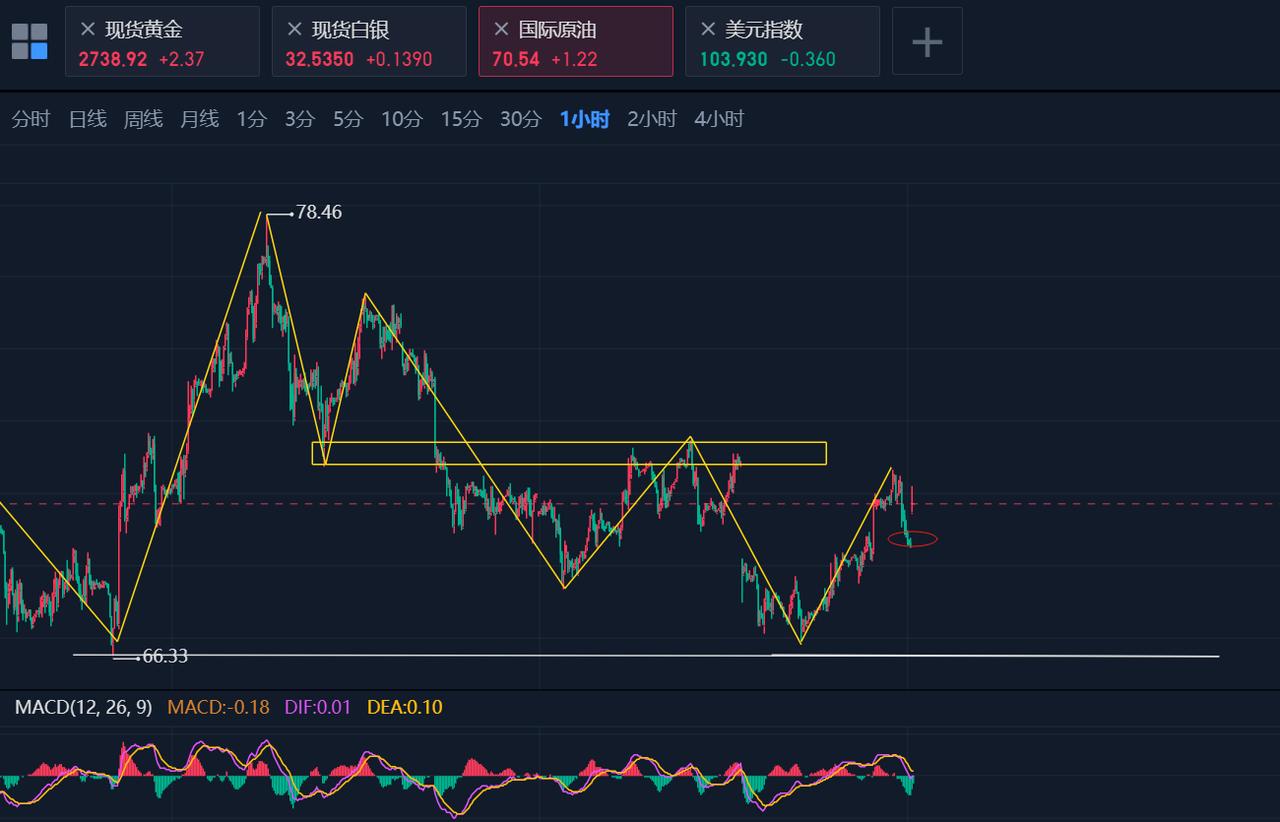The height and width of the screenshot is (822, 1280).
Task: Select the 2小时 timeframe
Action: (652, 119)
